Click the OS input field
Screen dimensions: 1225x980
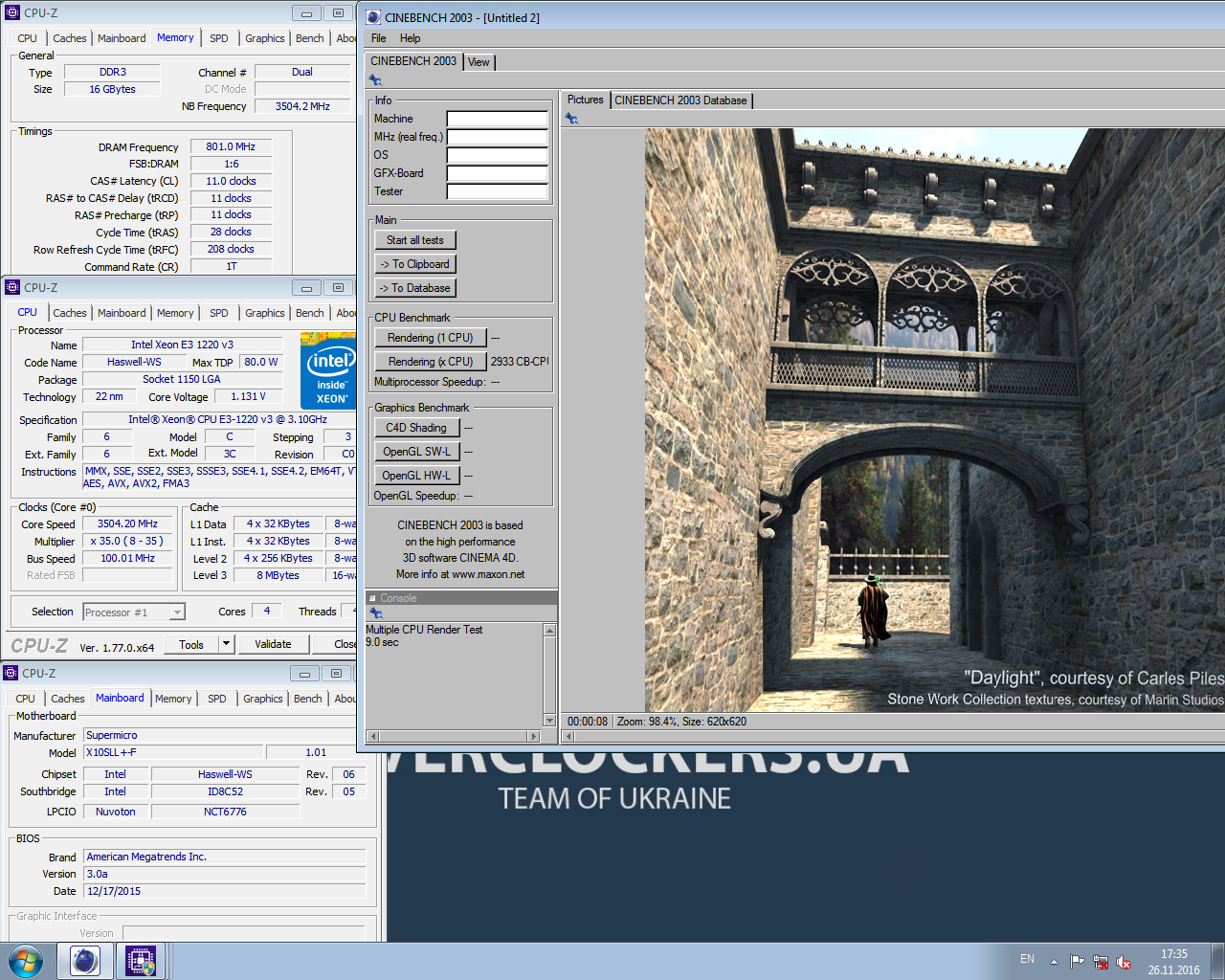[x=498, y=156]
